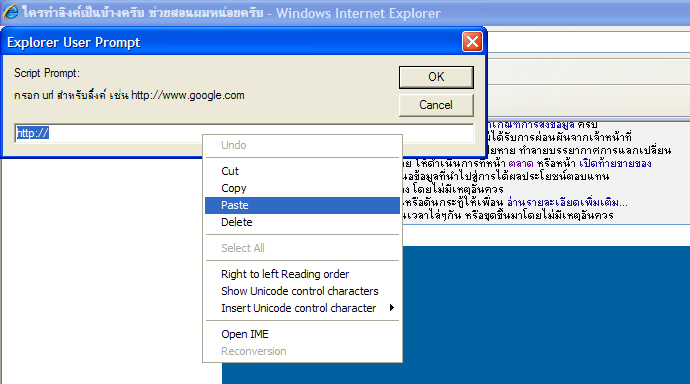
Task: Open the เปิดท้ายขายของ link
Action: tap(615, 164)
